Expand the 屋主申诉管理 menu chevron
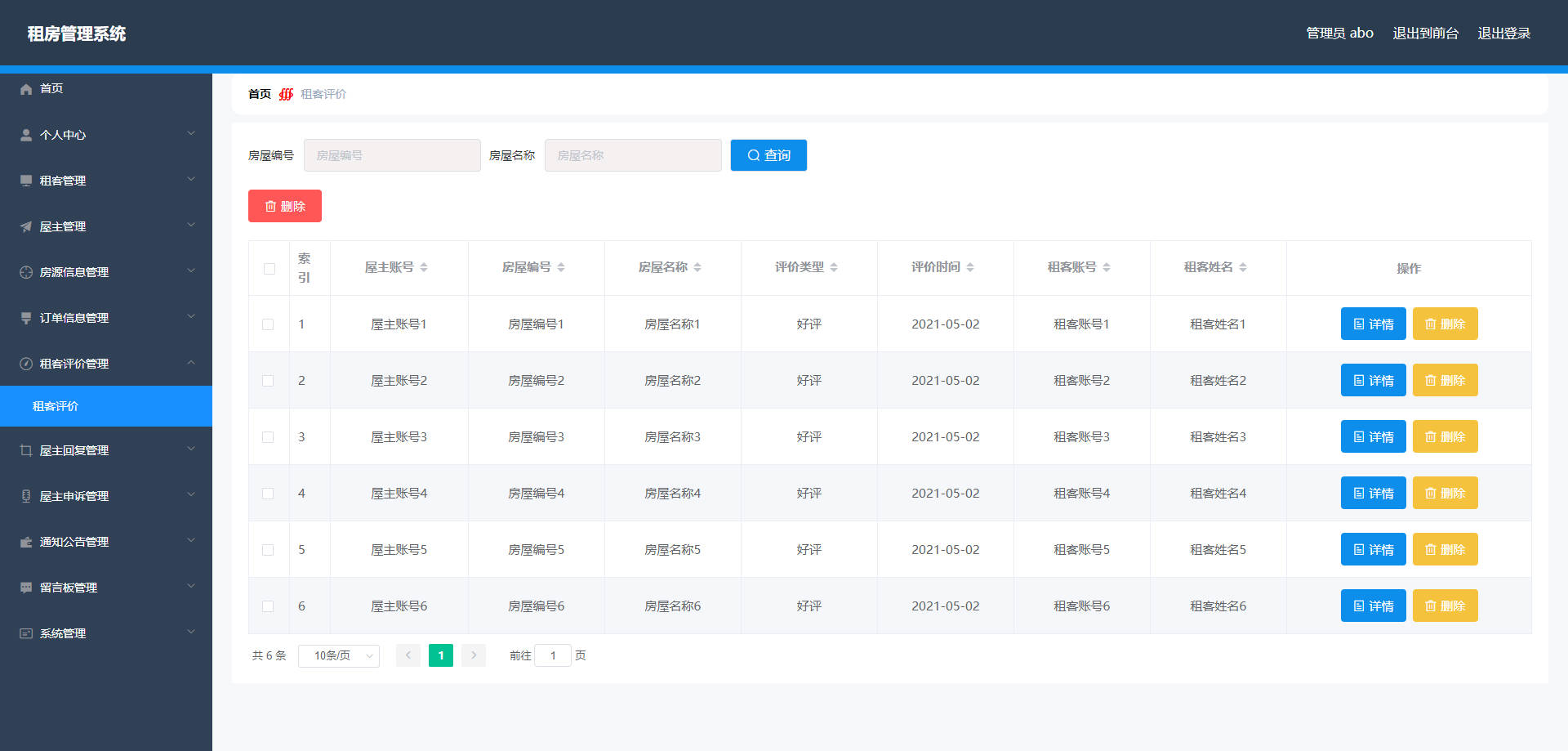 191,494
